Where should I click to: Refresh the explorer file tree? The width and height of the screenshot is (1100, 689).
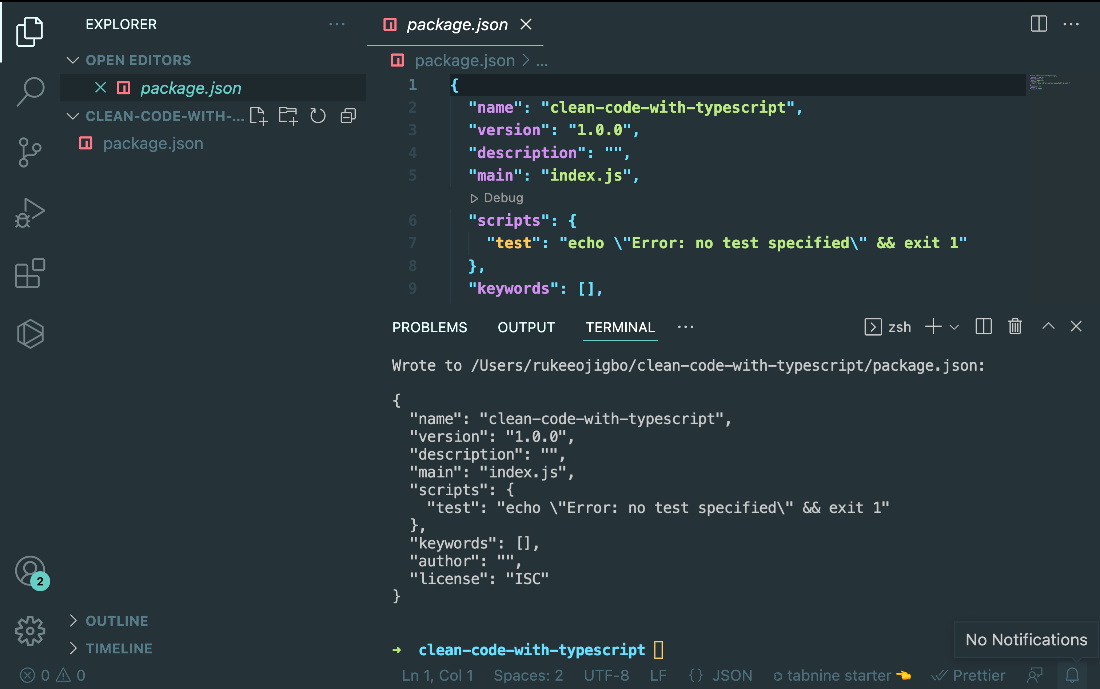pyautogui.click(x=318, y=116)
